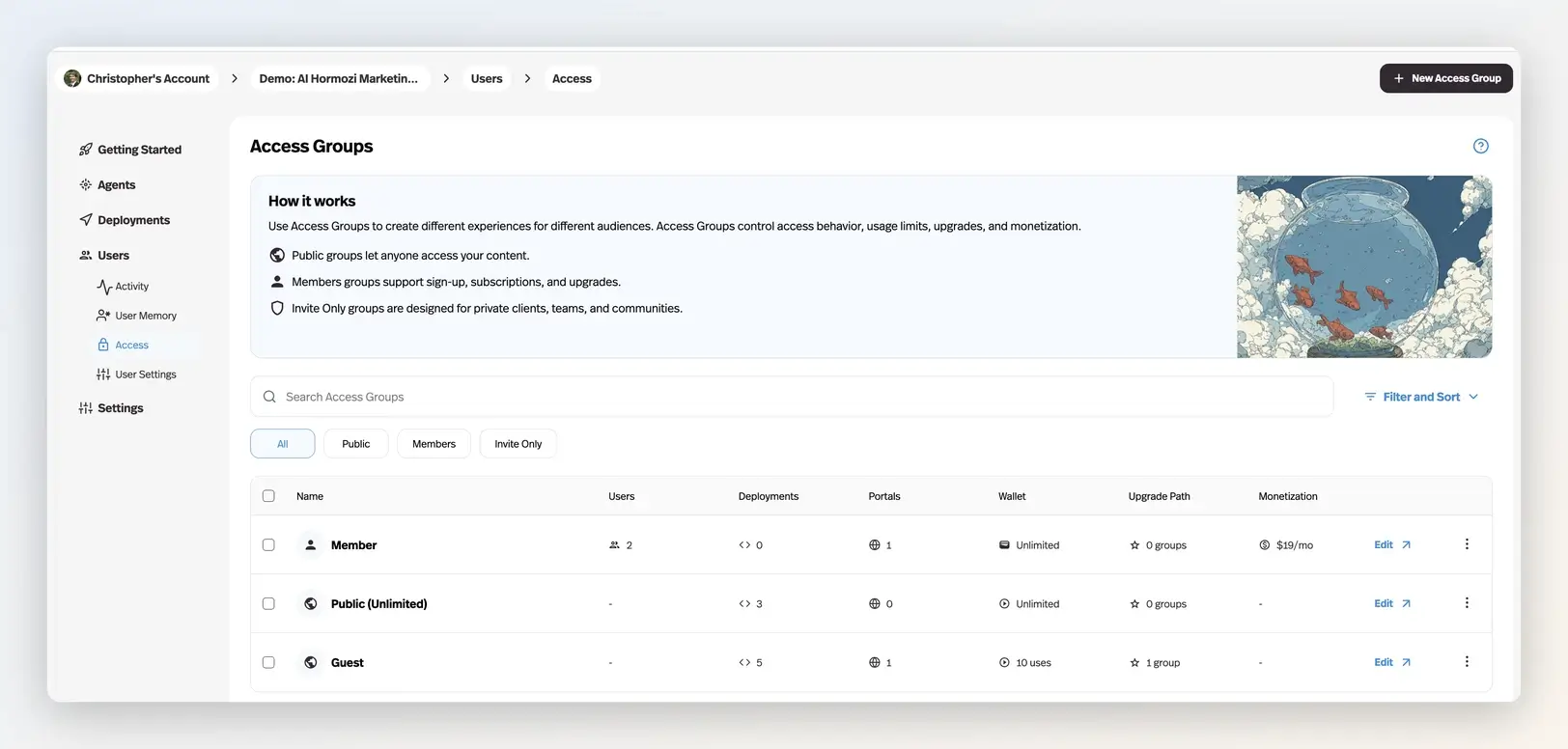
Task: Click the User Memory icon
Action: tap(103, 316)
